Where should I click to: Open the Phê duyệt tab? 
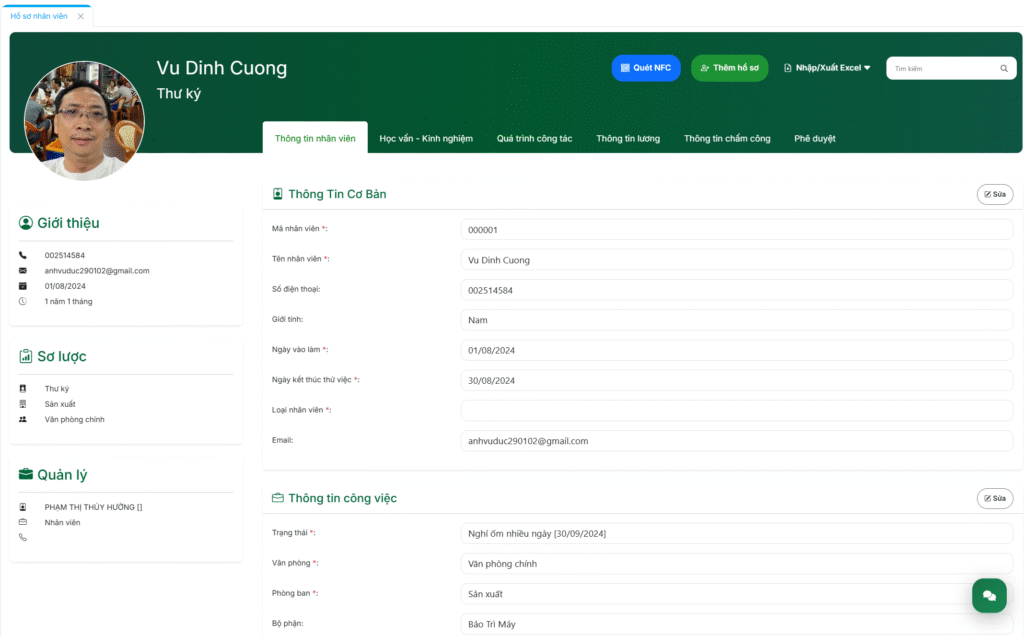tap(814, 138)
